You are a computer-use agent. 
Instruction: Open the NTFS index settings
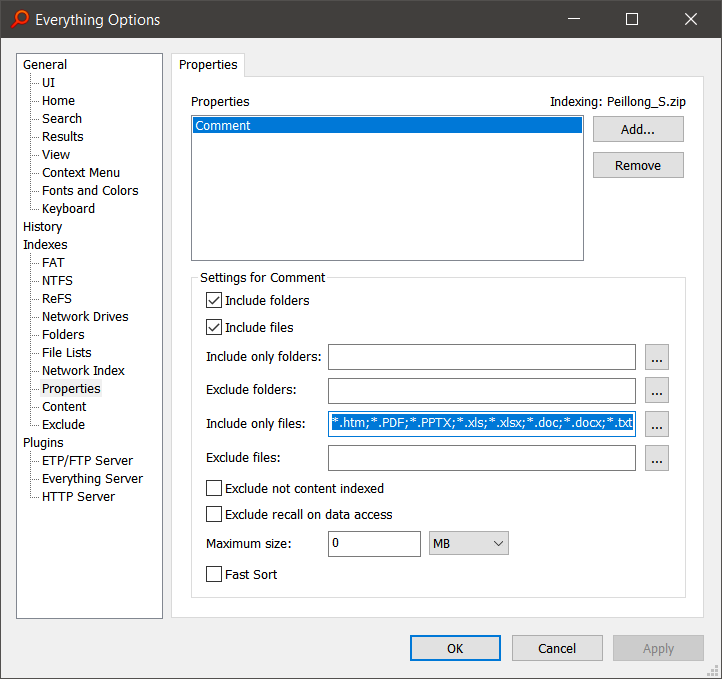[58, 280]
